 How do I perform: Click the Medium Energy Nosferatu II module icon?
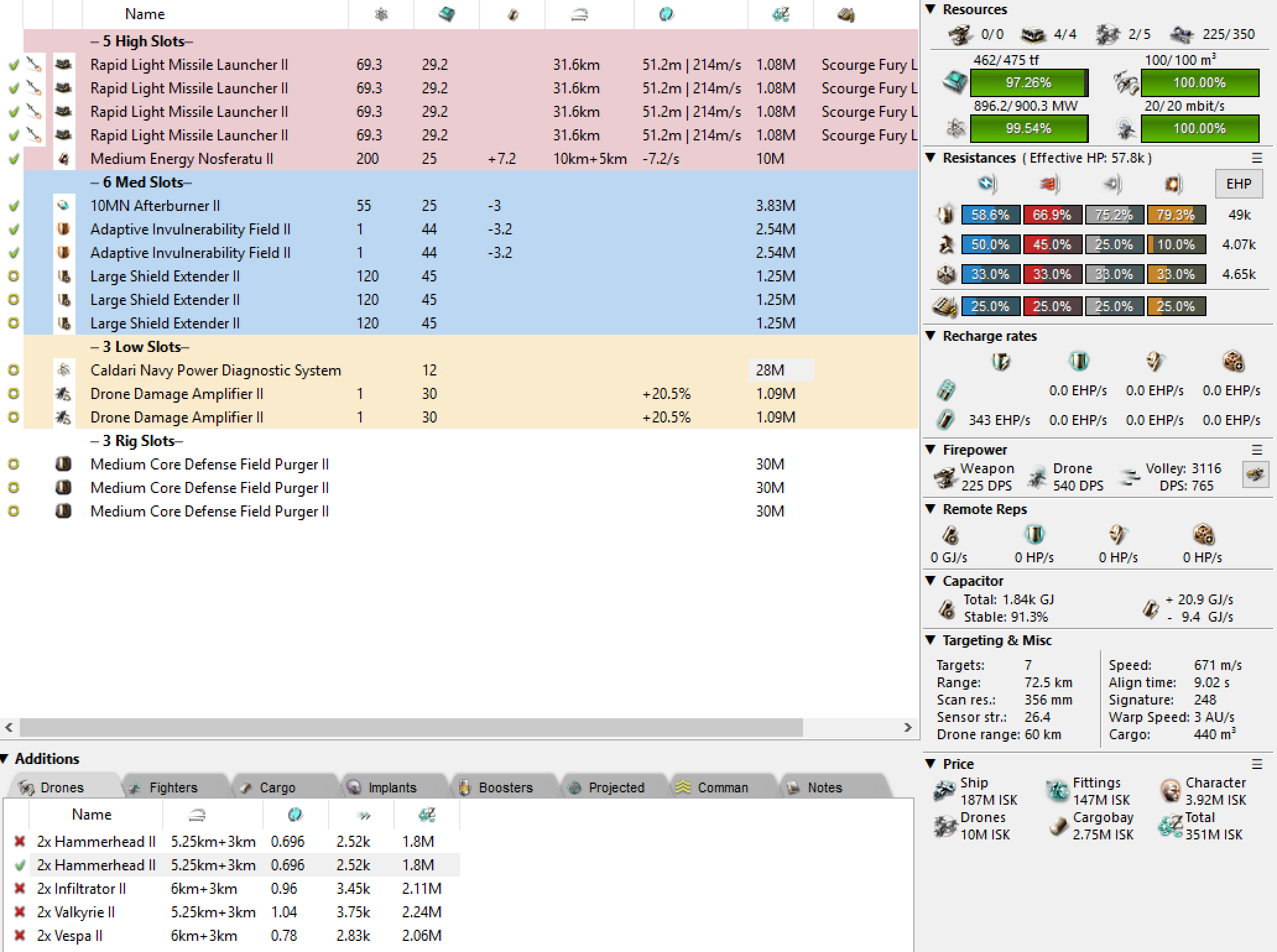(64, 159)
